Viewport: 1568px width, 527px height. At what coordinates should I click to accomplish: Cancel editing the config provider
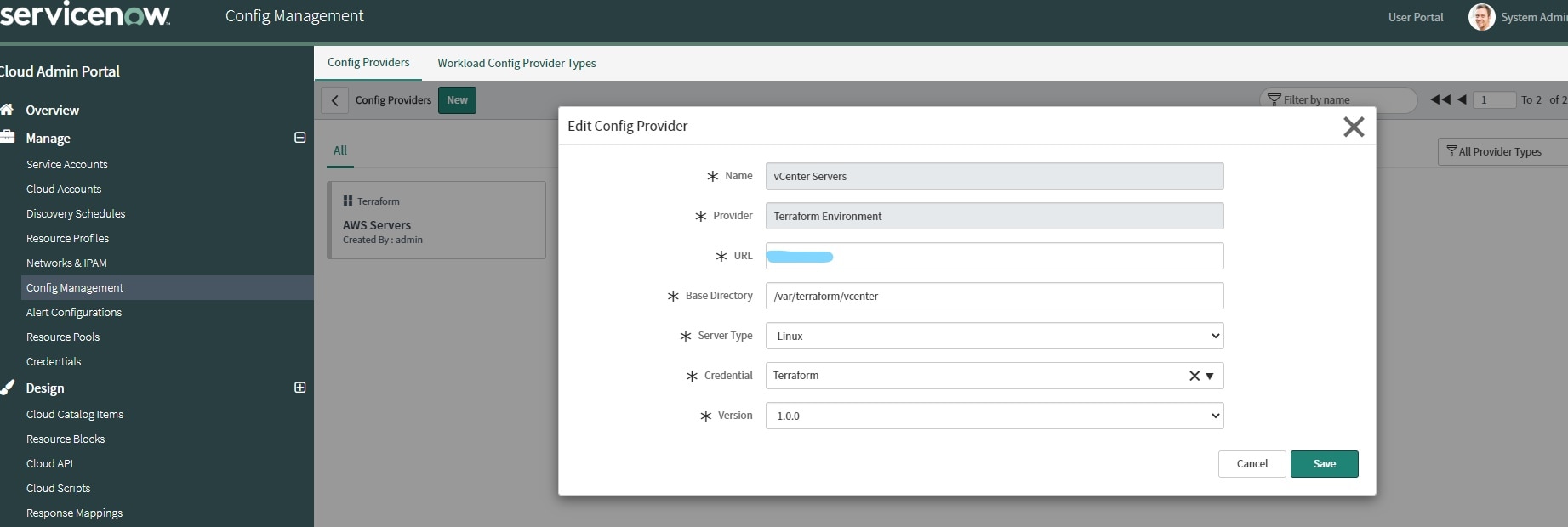1252,464
